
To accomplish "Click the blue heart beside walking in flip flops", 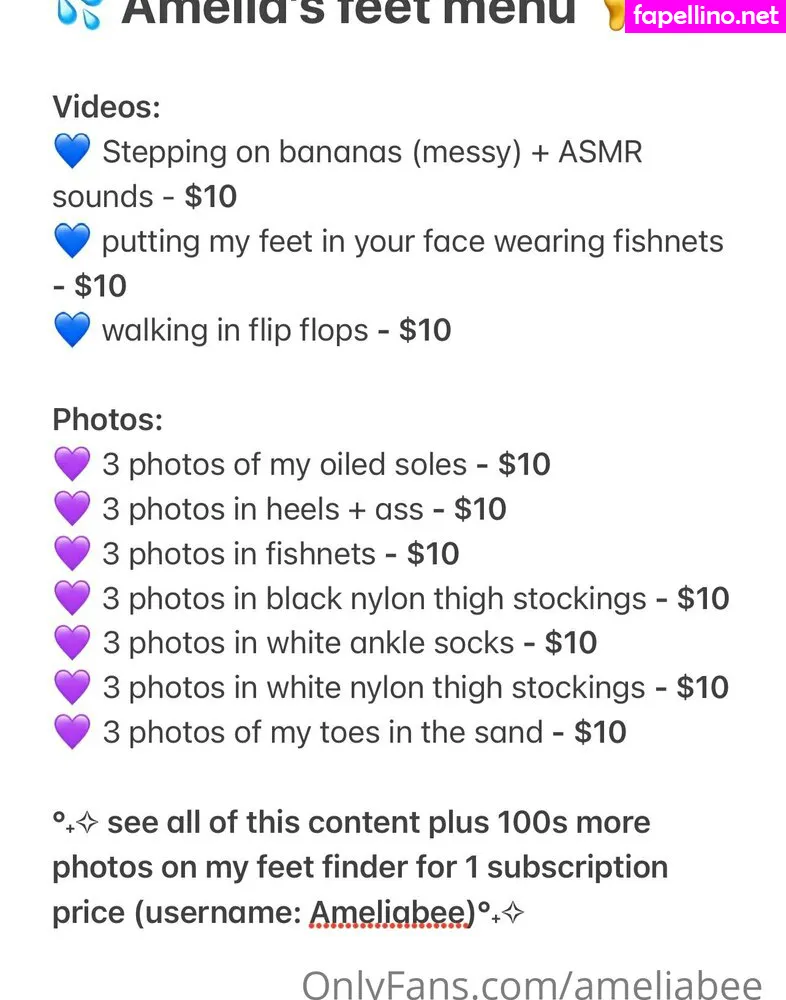I will point(71,331).
